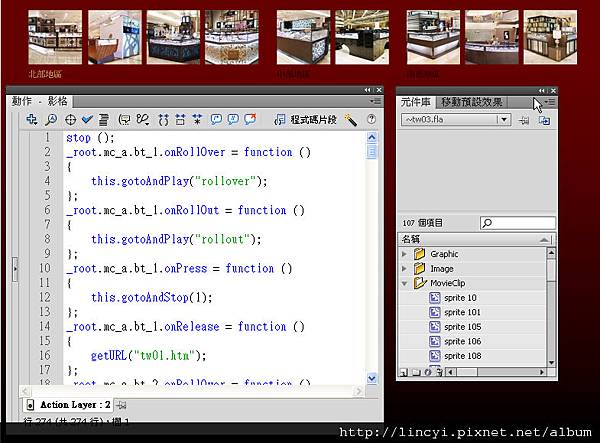Click the library list scroll down arrow

click(x=551, y=362)
